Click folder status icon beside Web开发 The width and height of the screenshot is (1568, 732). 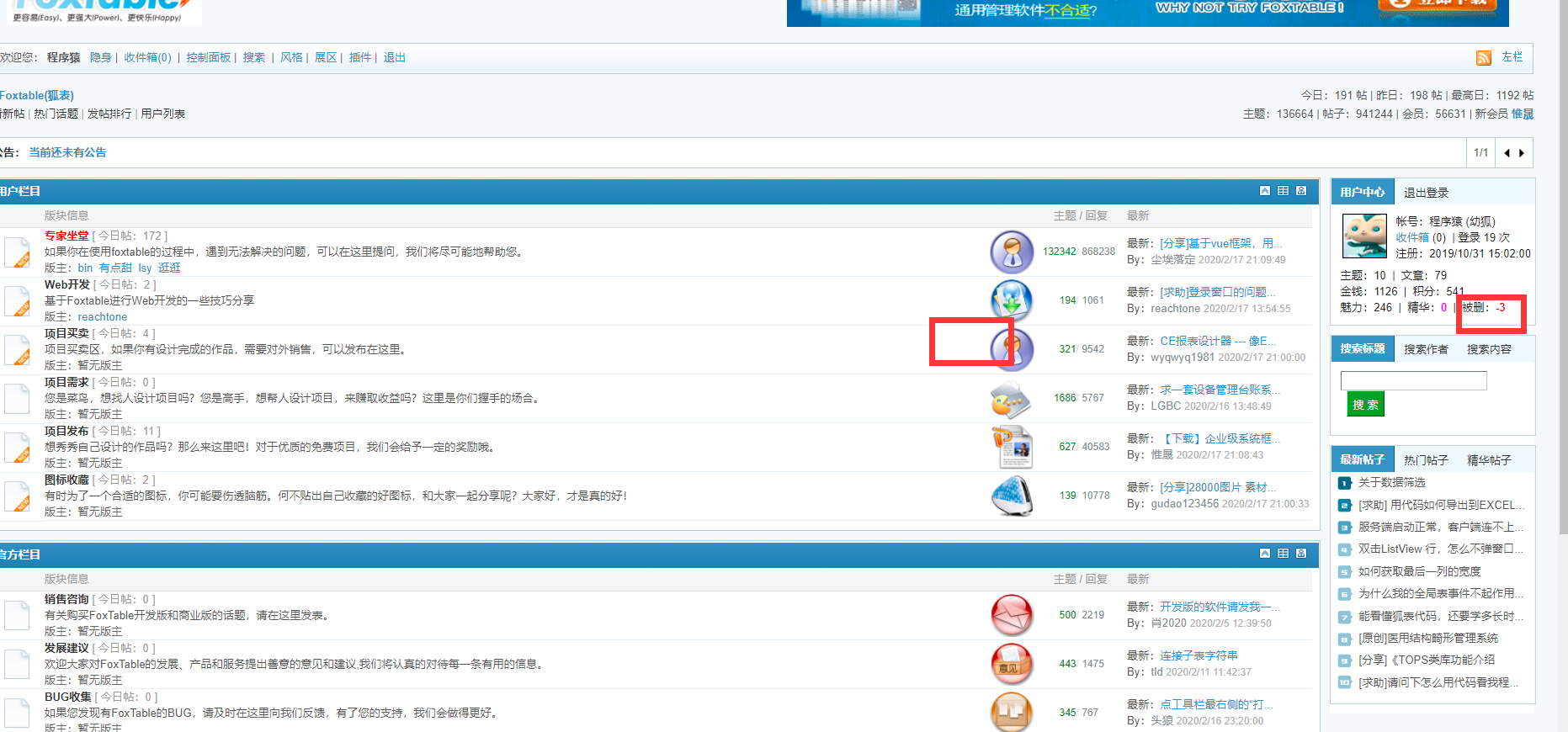17,301
